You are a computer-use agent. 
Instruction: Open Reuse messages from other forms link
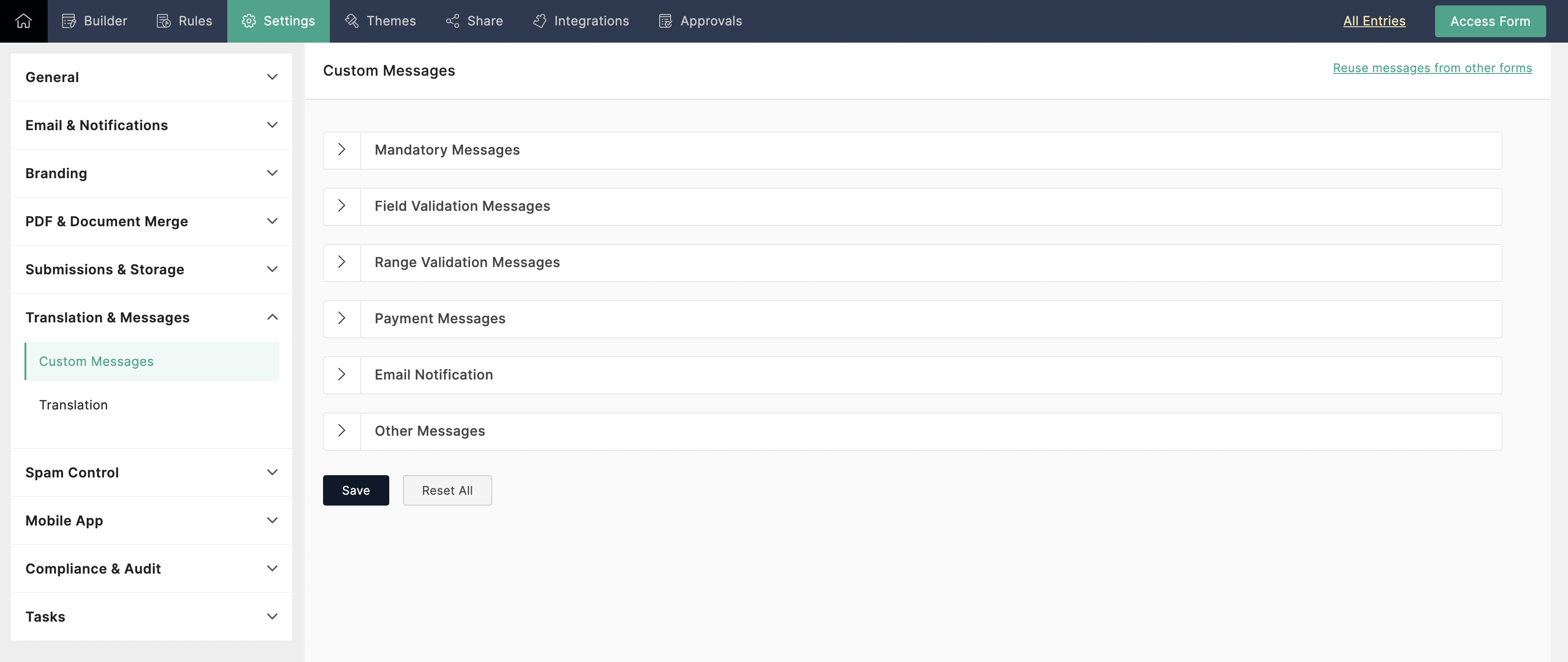(x=1431, y=68)
